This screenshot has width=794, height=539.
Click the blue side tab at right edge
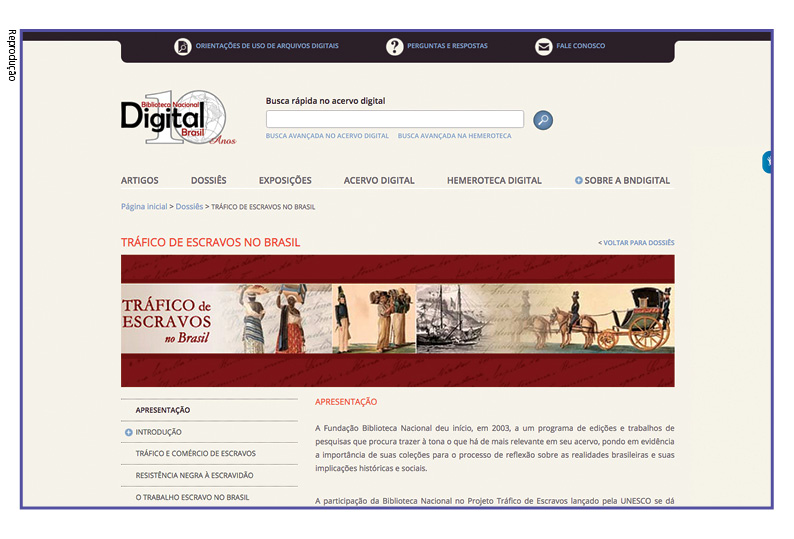coord(767,161)
